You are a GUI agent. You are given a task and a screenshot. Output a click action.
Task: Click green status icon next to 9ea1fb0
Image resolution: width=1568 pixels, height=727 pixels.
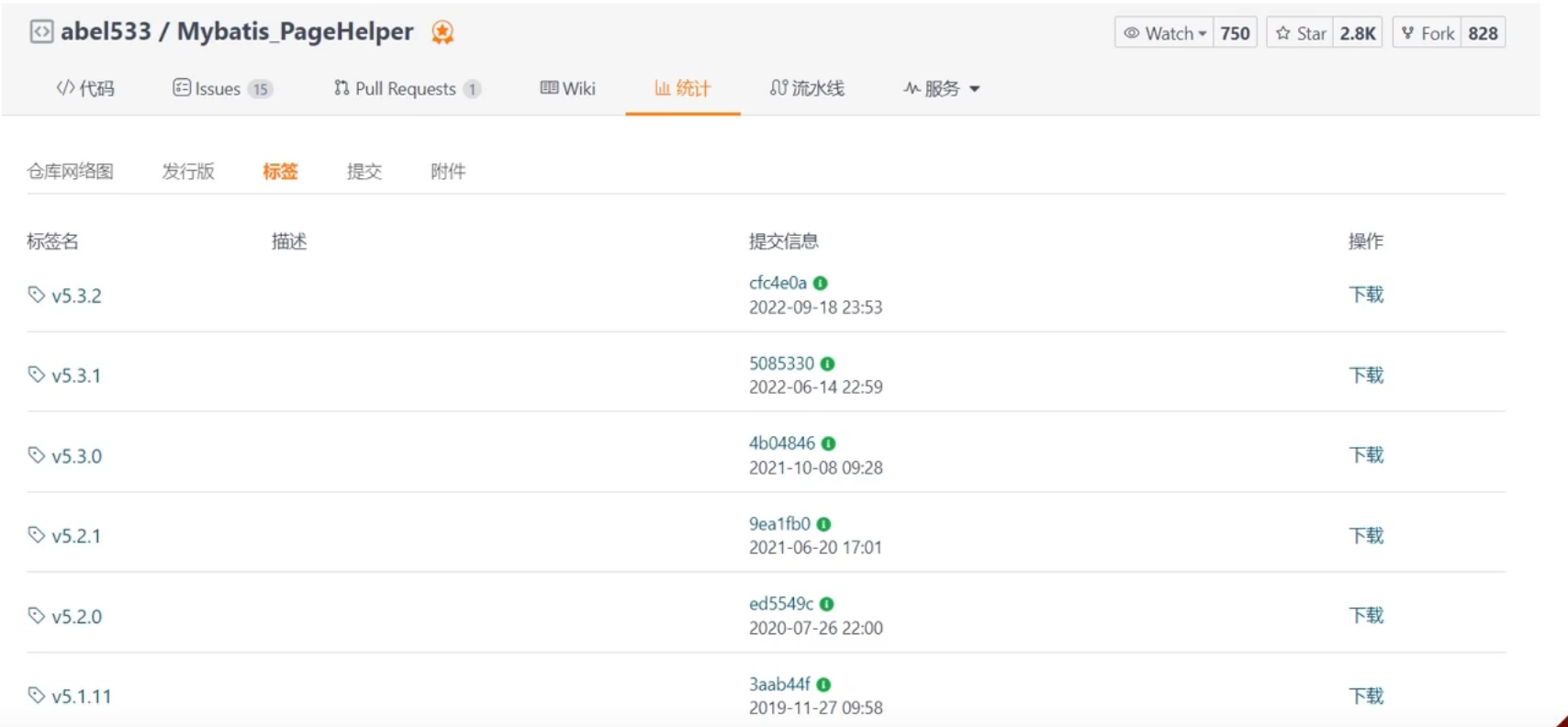pyautogui.click(x=823, y=525)
